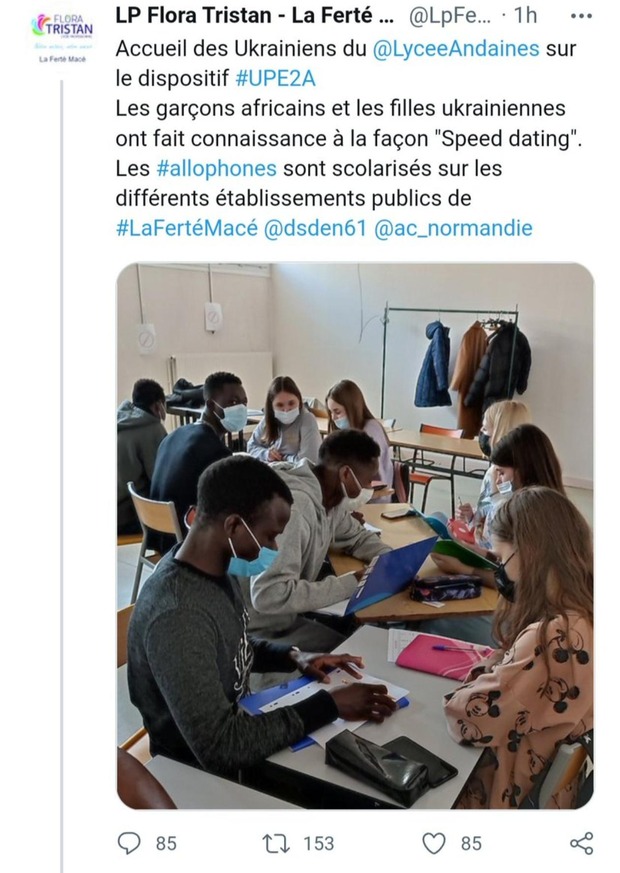Open the share icon below the photo
The height and width of the screenshot is (873, 620).
[x=581, y=843]
